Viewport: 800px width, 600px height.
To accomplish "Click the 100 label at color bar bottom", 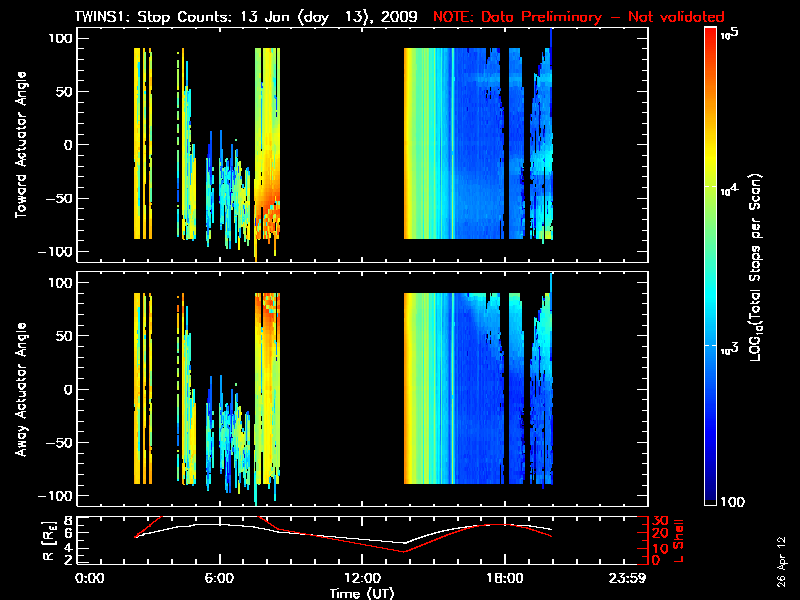I will pos(731,500).
